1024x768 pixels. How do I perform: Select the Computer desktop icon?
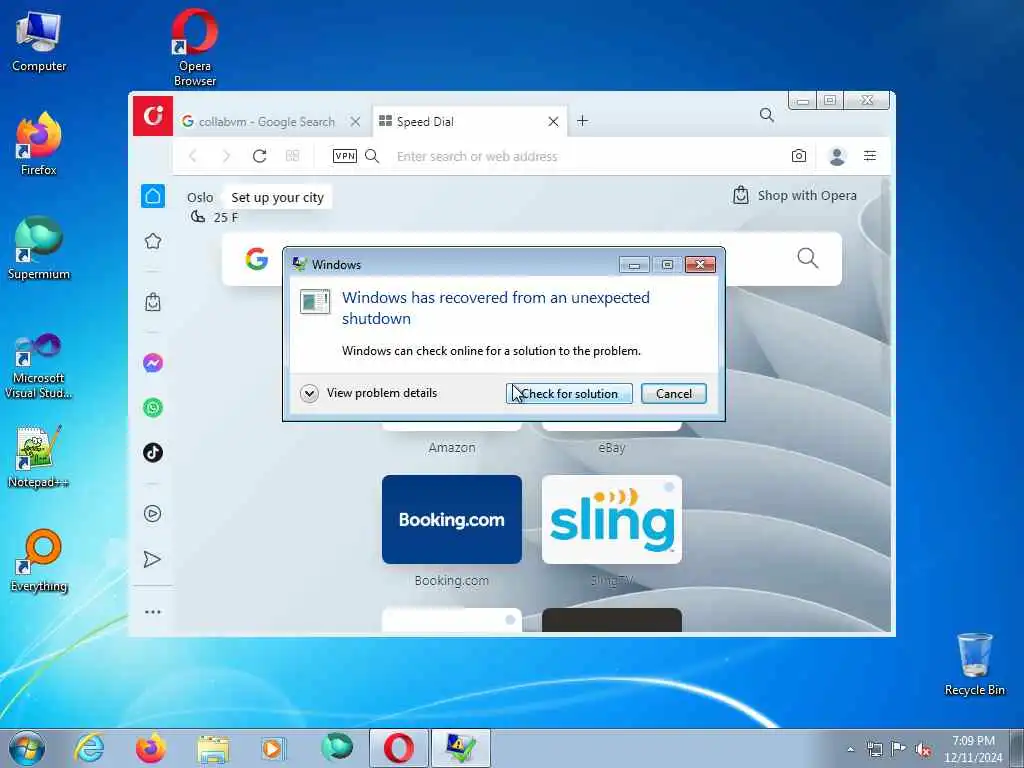click(x=39, y=40)
